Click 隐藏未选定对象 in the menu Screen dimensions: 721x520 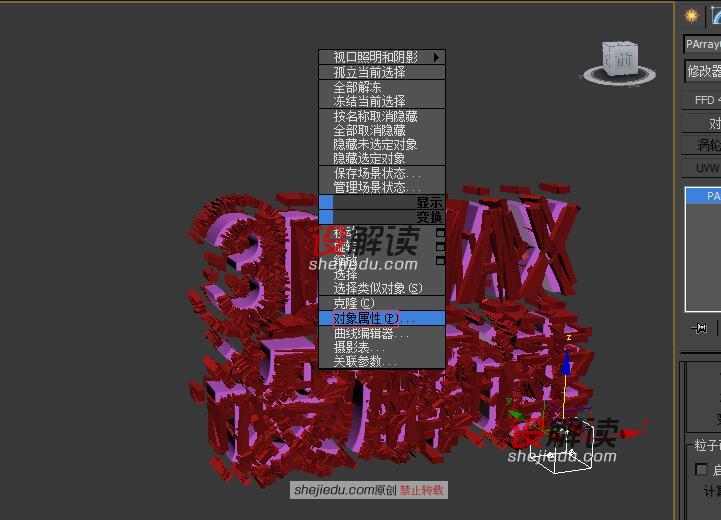[382, 144]
